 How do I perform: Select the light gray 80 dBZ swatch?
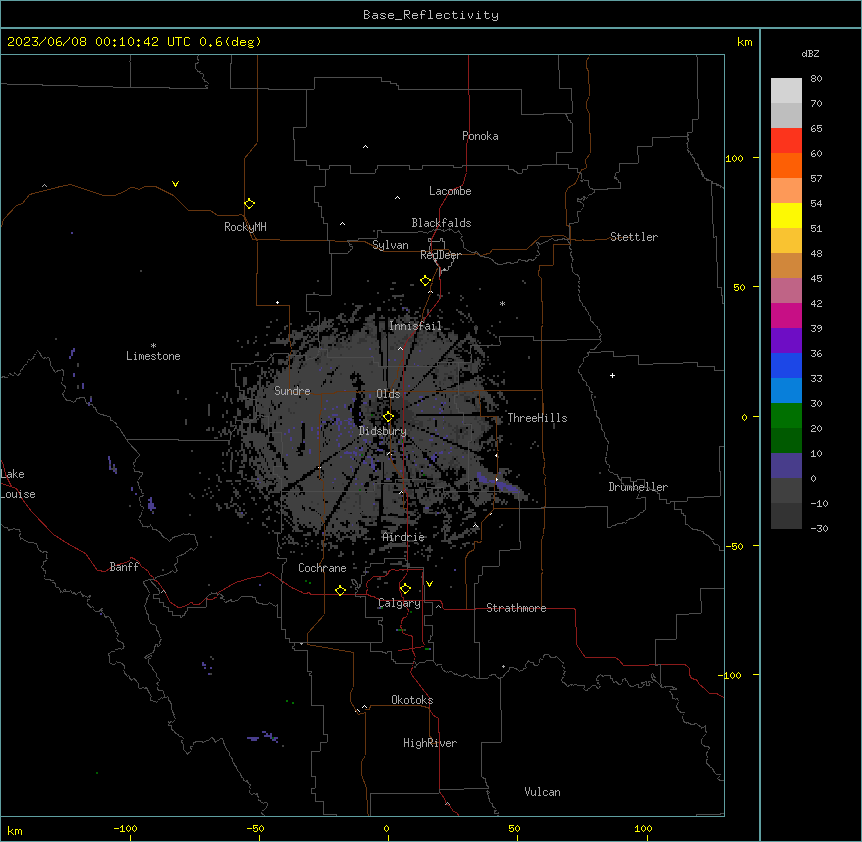[x=786, y=90]
